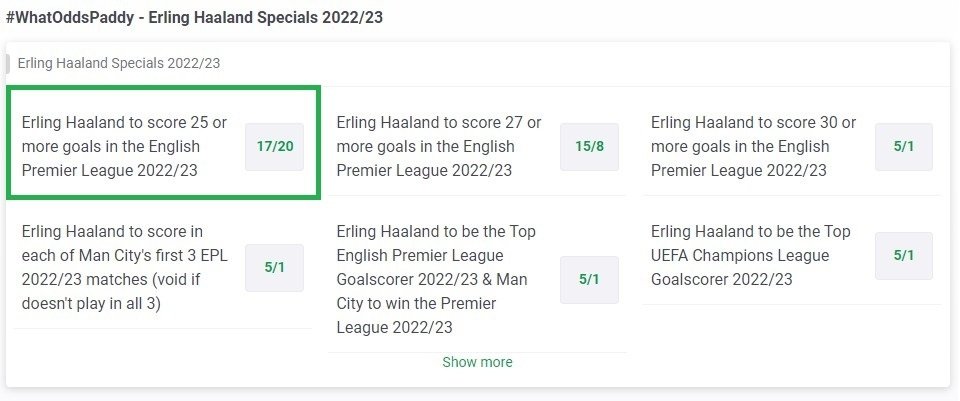The width and height of the screenshot is (960, 401).
Task: Click the Top Goalscorer & Man City bet text
Action: (439, 279)
